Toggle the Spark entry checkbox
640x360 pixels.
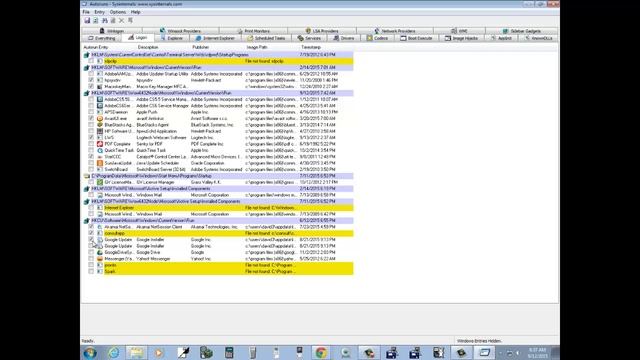91,271
